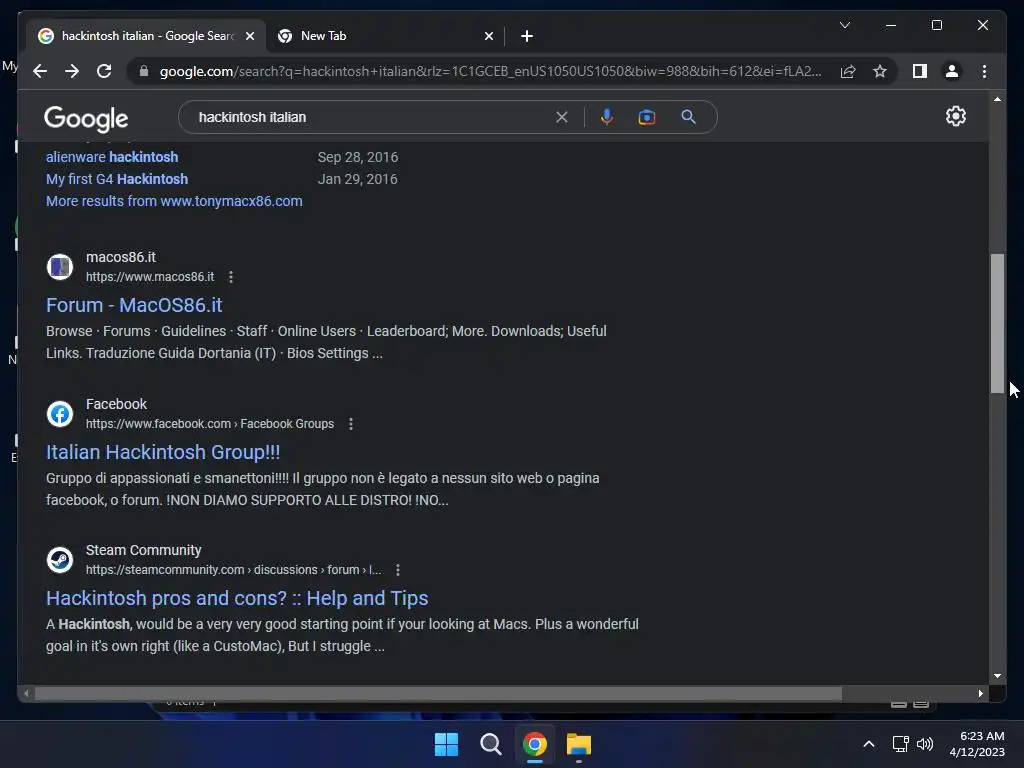The width and height of the screenshot is (1024, 768).
Task: Open more options for the macos86.it result
Action: pos(231,277)
